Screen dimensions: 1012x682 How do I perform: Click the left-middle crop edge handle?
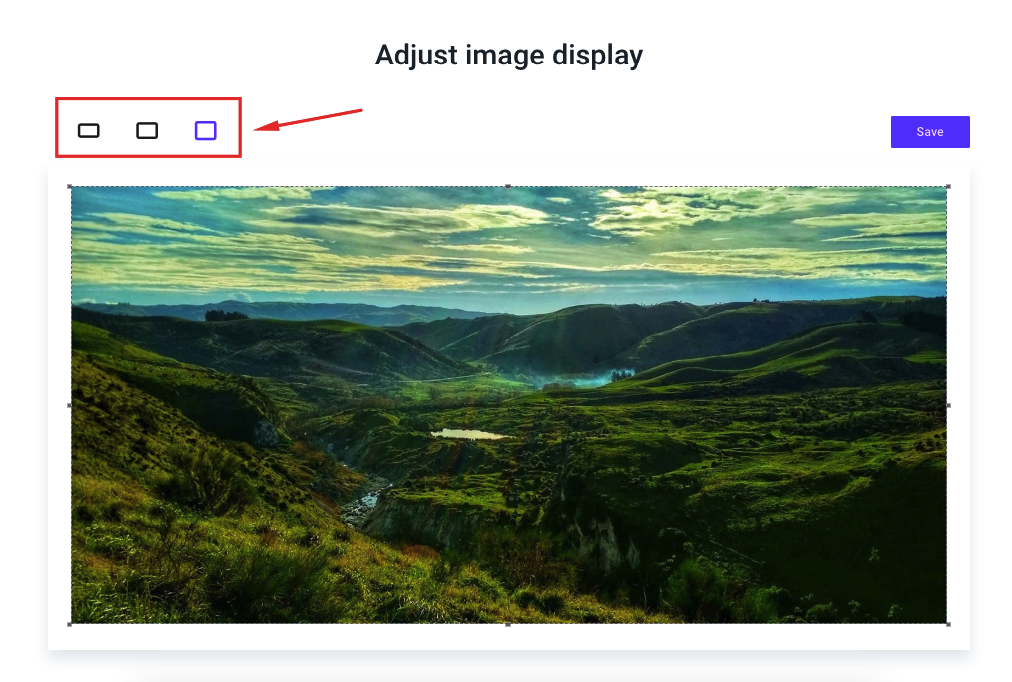coord(70,405)
